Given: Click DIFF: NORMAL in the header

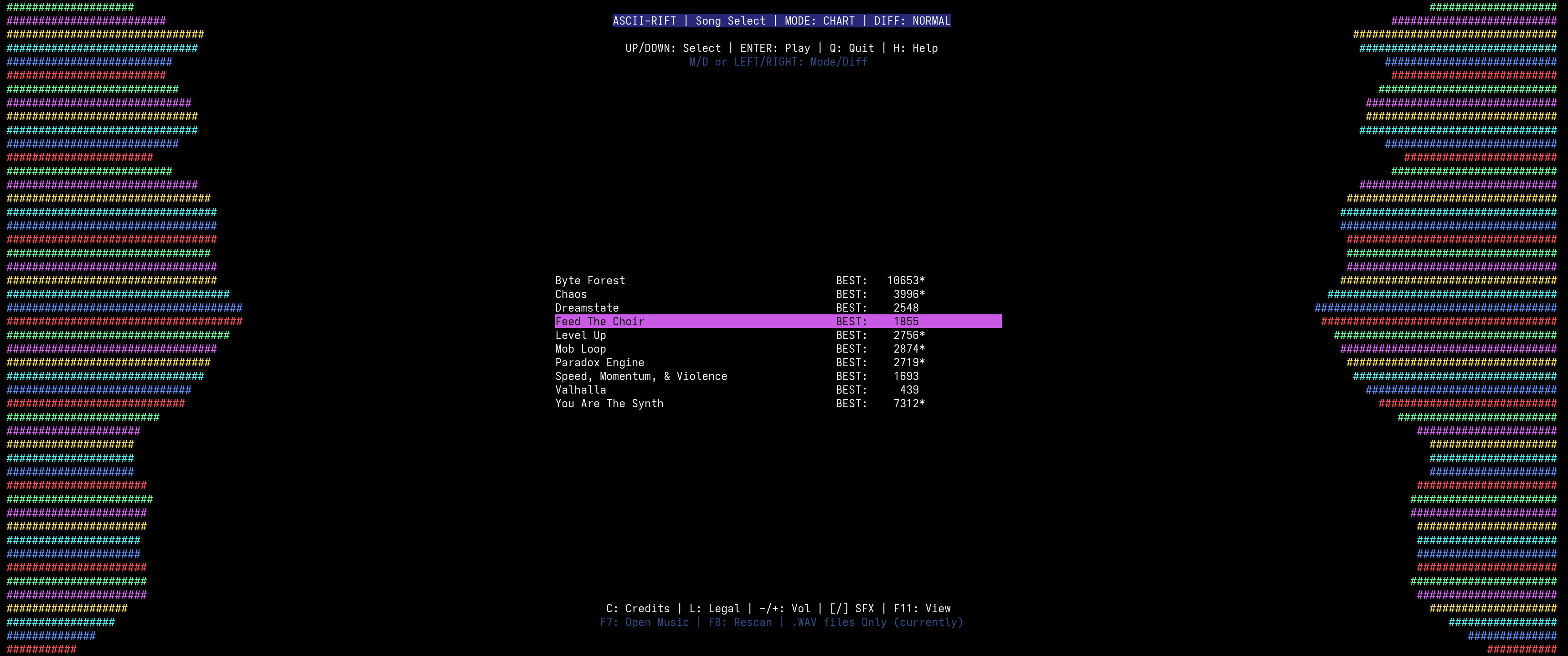Looking at the screenshot, I should pos(913,20).
